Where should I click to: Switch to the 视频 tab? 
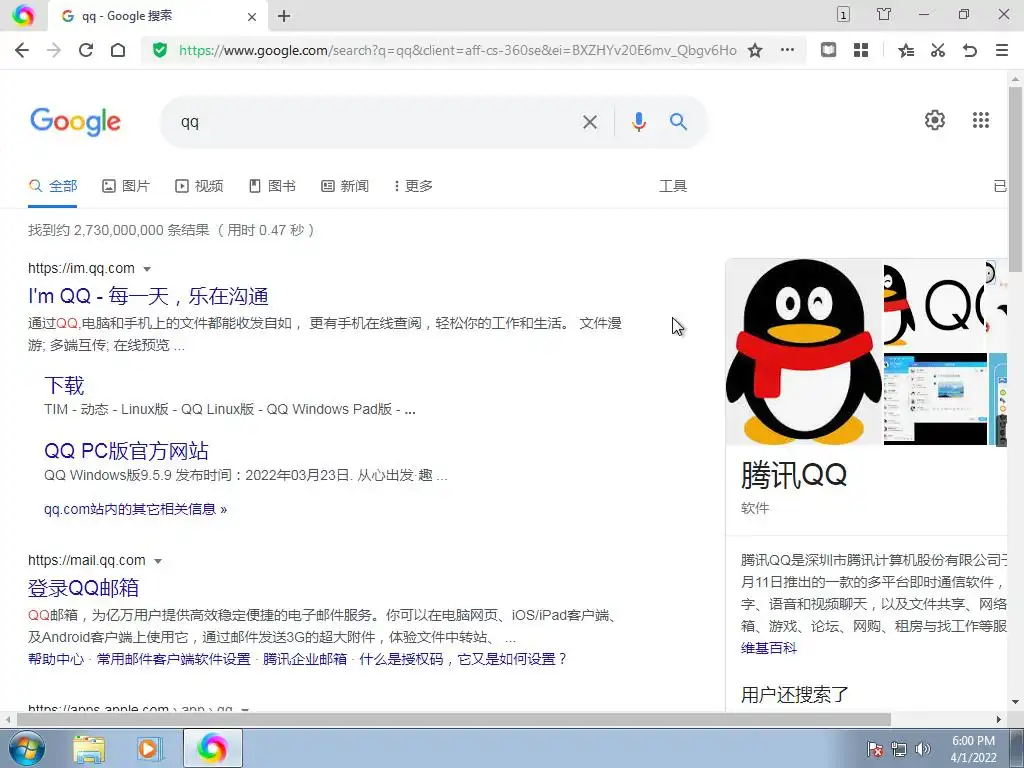click(x=199, y=186)
